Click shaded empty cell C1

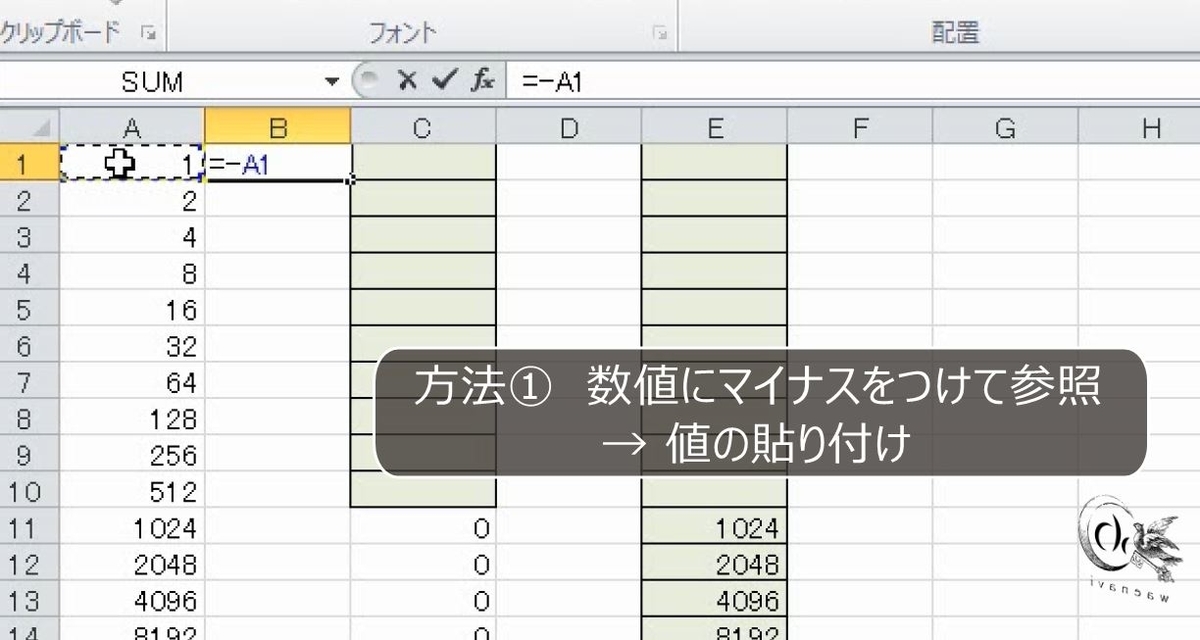(x=423, y=163)
